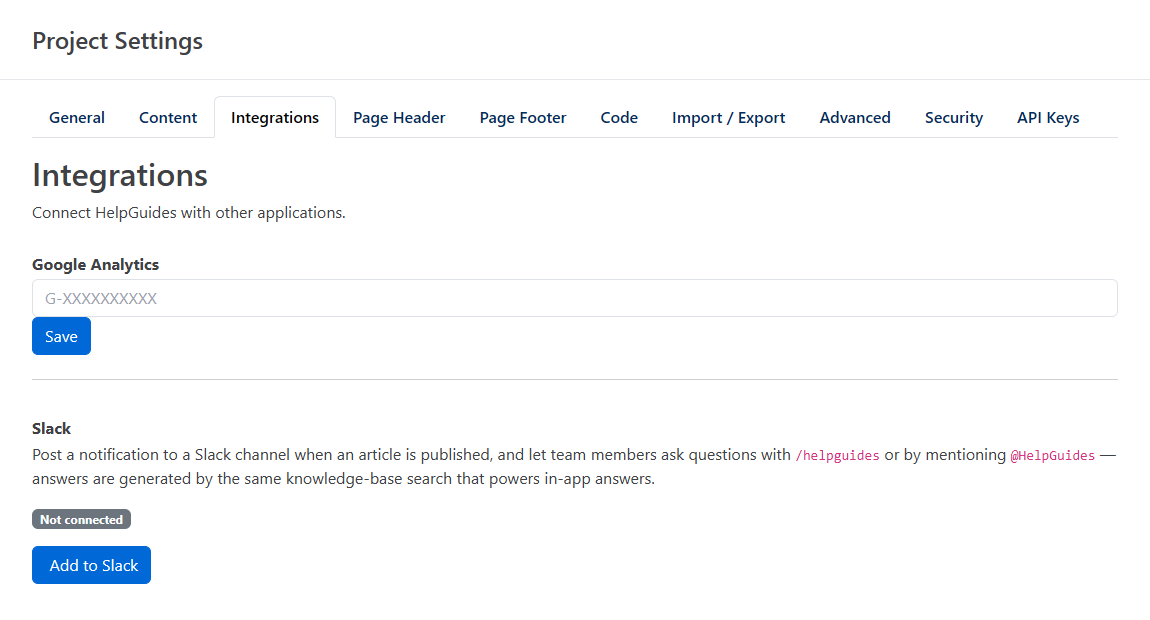Click the Google Analytics label
Image resolution: width=1150 pixels, height=620 pixels.
[x=95, y=265]
